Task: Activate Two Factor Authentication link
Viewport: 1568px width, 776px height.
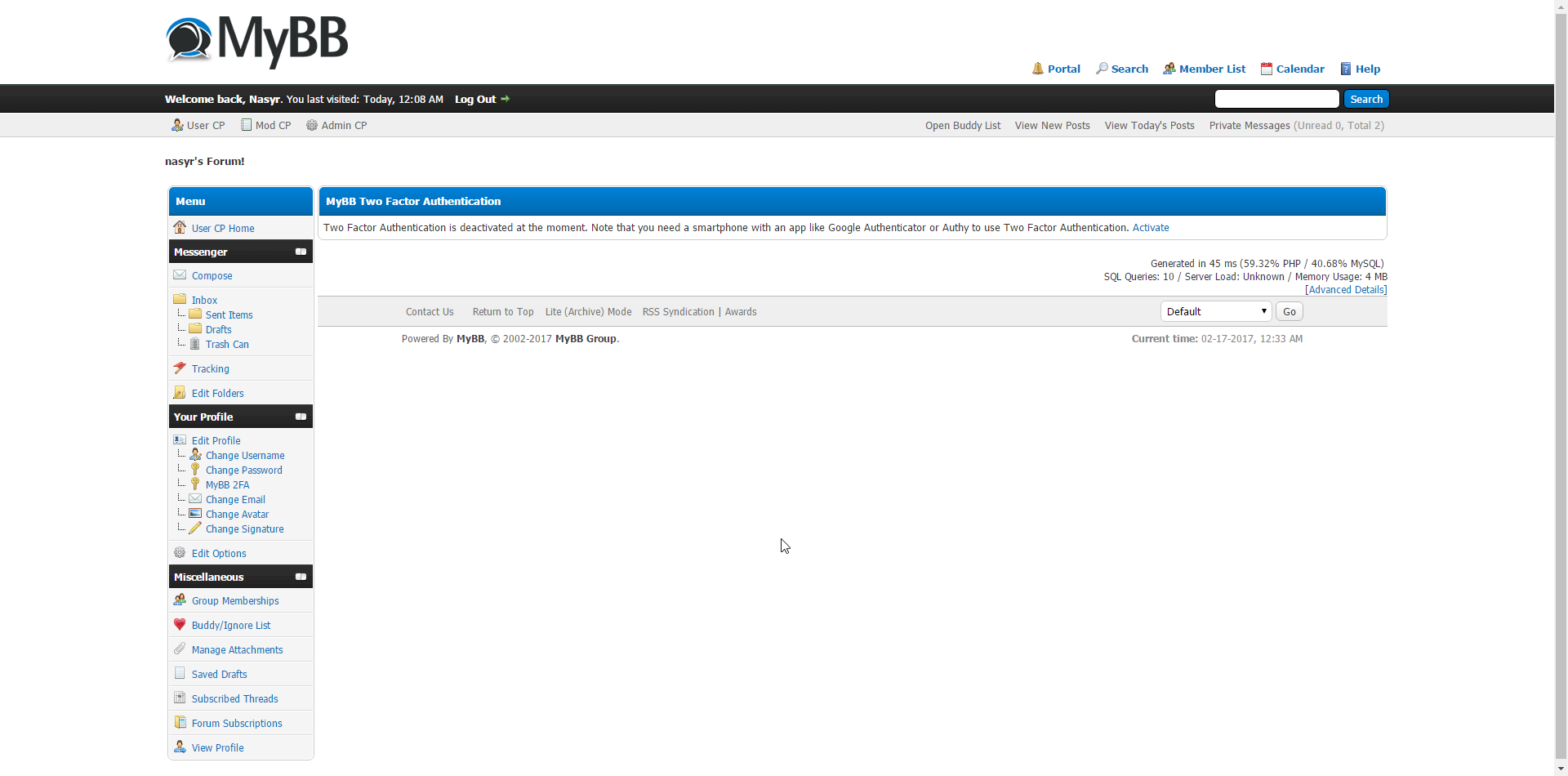Action: click(x=1150, y=227)
